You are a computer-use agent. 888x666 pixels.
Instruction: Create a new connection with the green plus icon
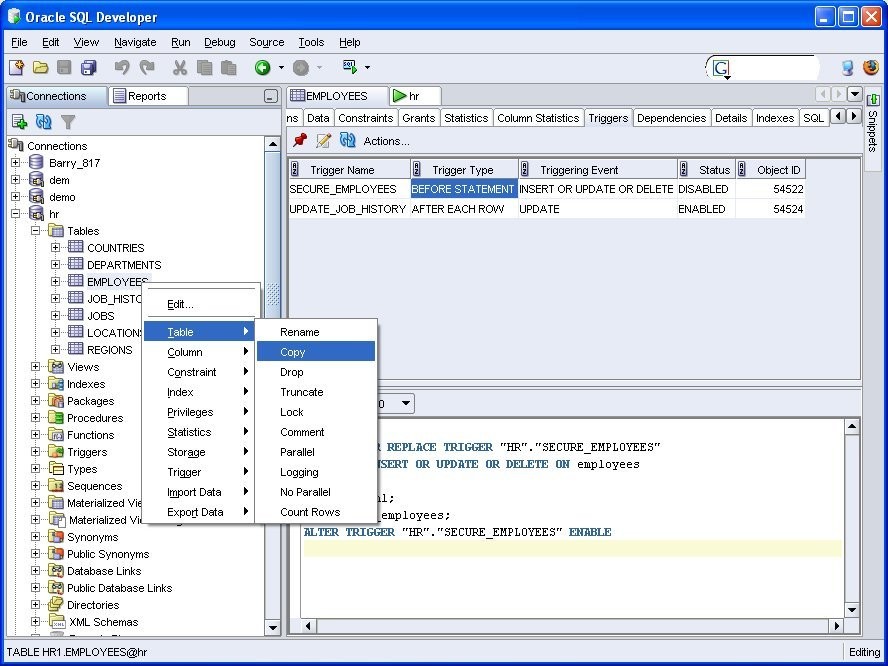20,122
